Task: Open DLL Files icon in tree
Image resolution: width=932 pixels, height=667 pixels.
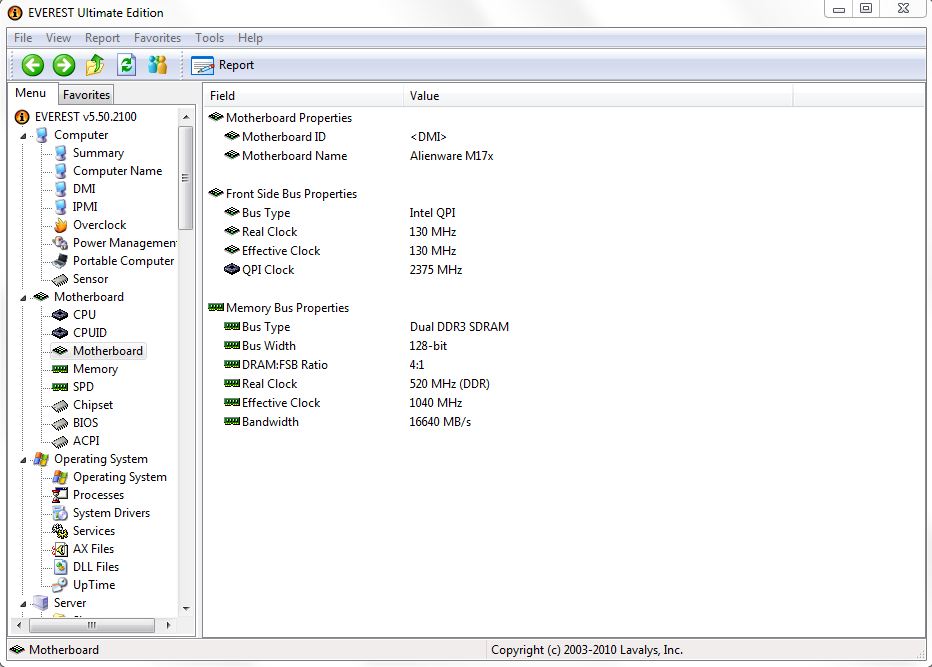Action: tap(60, 567)
